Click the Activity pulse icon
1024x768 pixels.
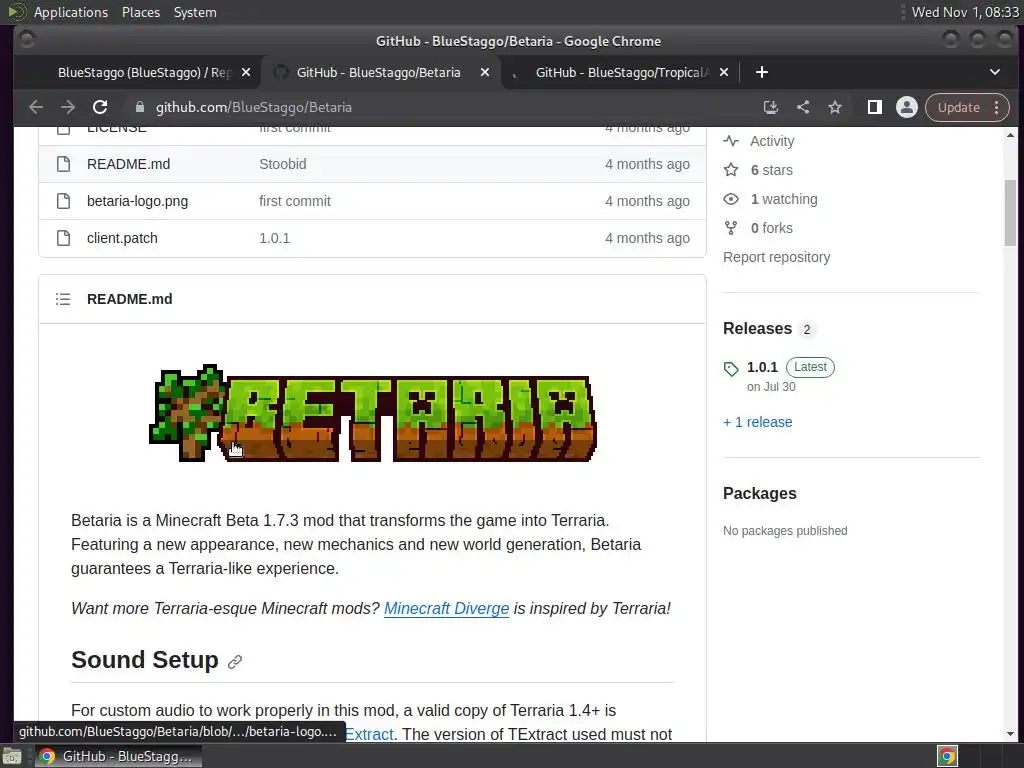(731, 141)
